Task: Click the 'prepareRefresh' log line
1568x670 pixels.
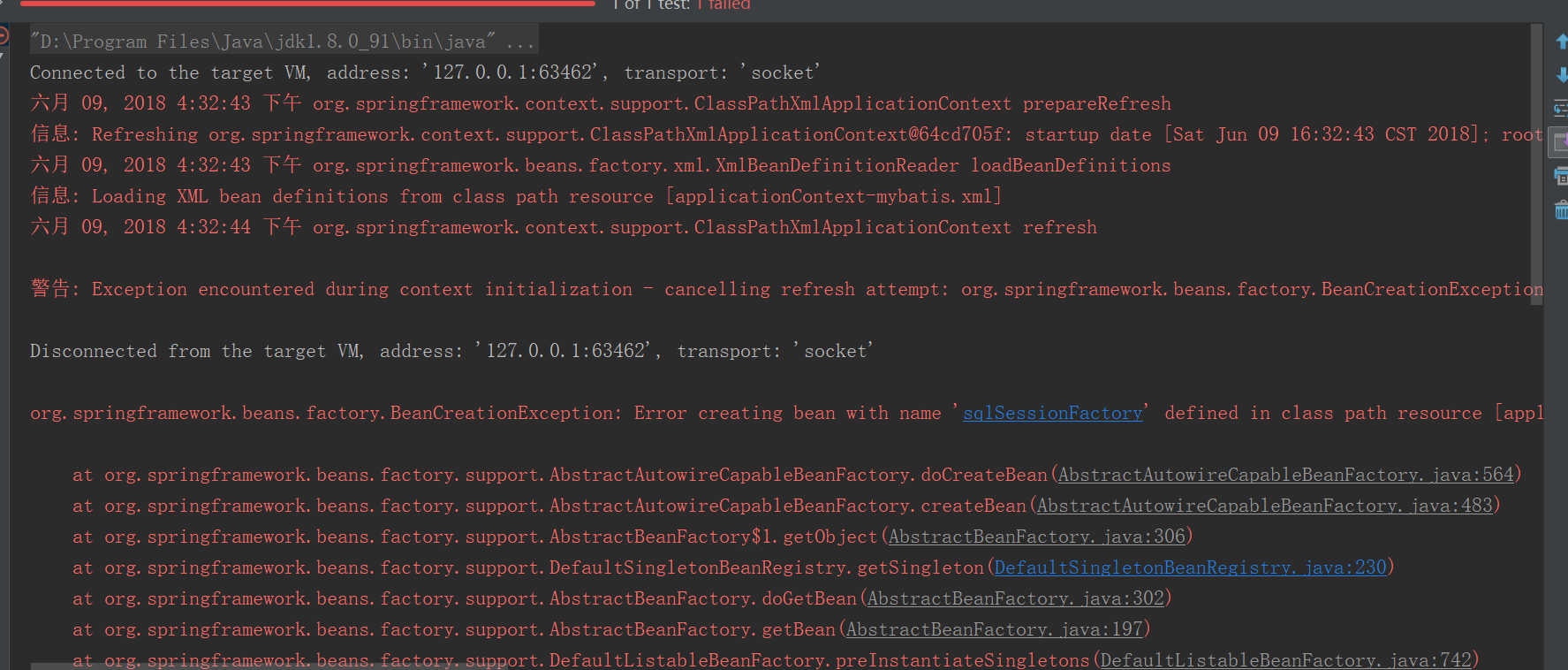Action: (x=601, y=103)
